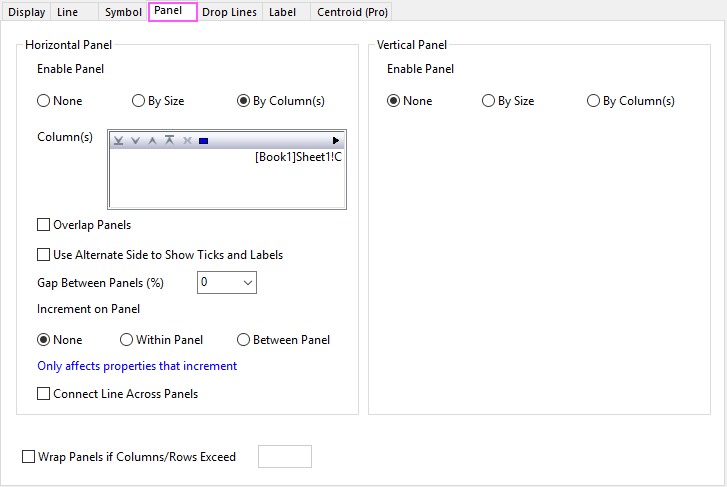The image size is (727, 487).
Task: Select Within Panel increment option
Action: click(x=161, y=340)
